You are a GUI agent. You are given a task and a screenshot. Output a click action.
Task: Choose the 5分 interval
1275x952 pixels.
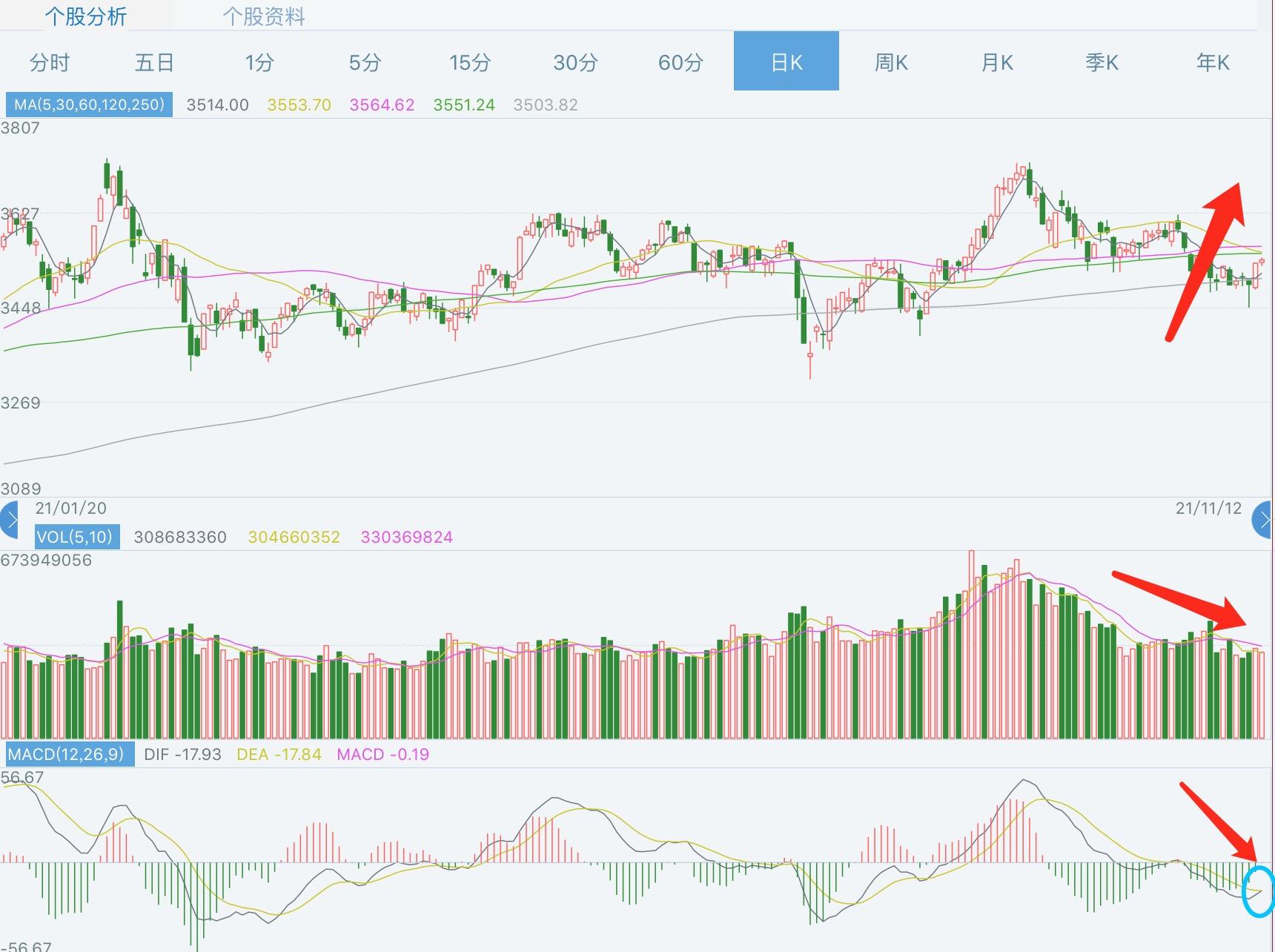pos(365,62)
